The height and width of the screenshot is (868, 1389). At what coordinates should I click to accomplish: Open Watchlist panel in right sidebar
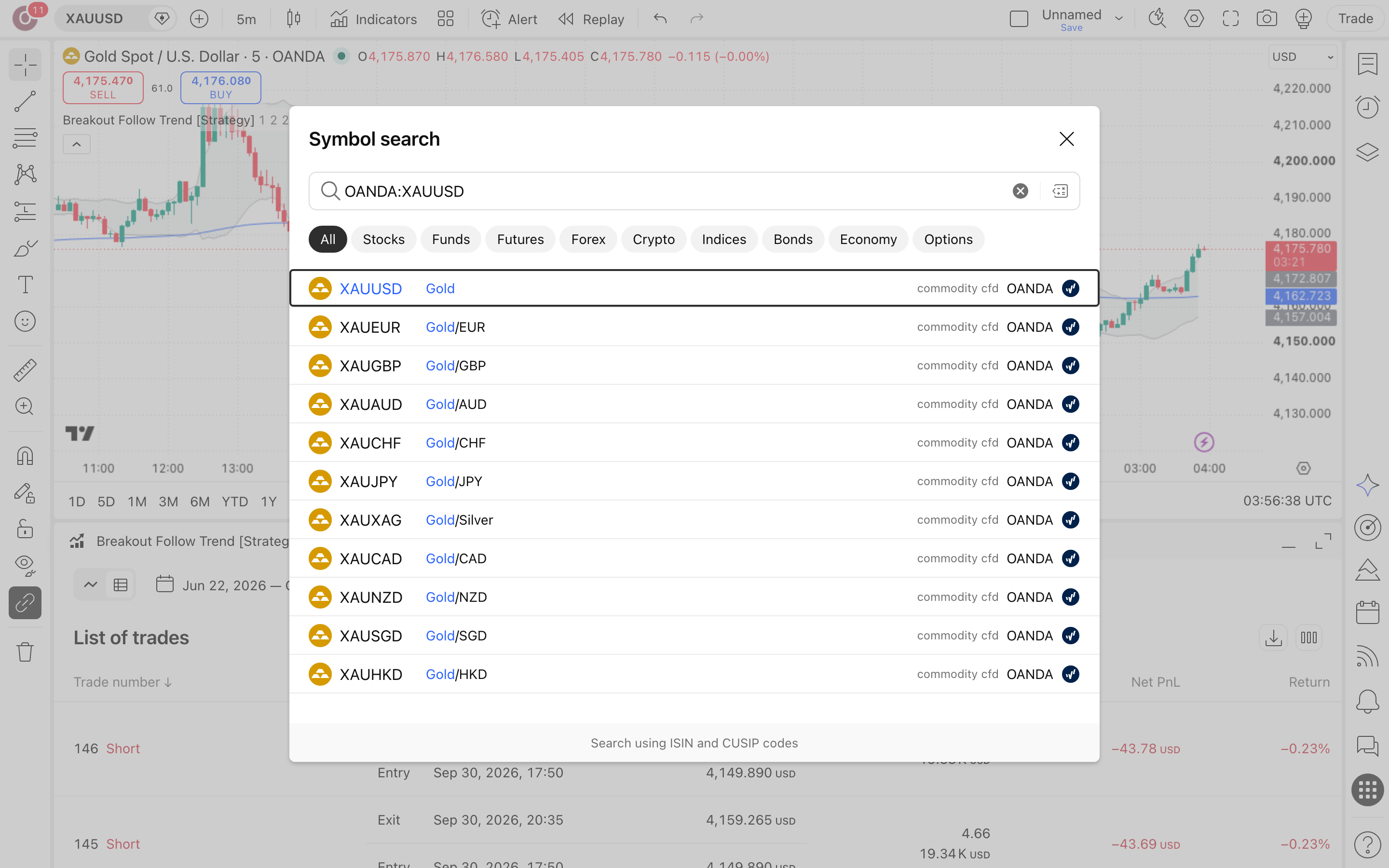coord(1367,64)
